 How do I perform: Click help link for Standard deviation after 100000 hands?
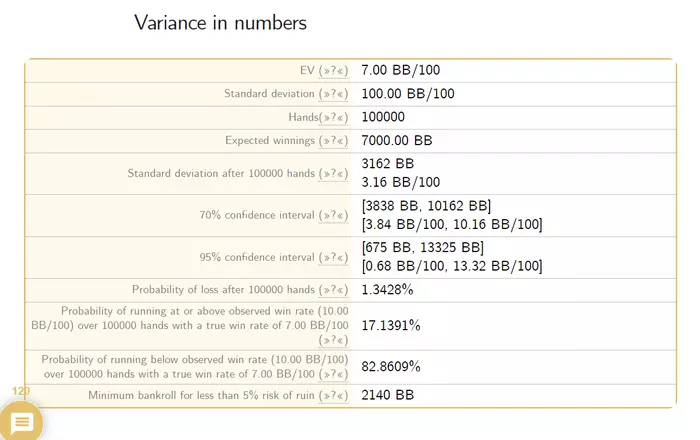[333, 173]
